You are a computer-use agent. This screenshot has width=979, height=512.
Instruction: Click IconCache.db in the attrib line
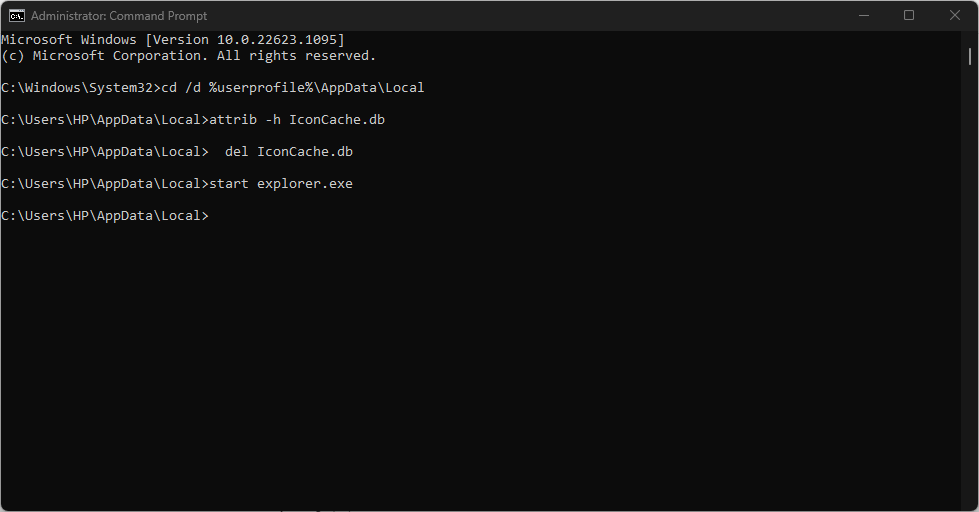coord(337,119)
